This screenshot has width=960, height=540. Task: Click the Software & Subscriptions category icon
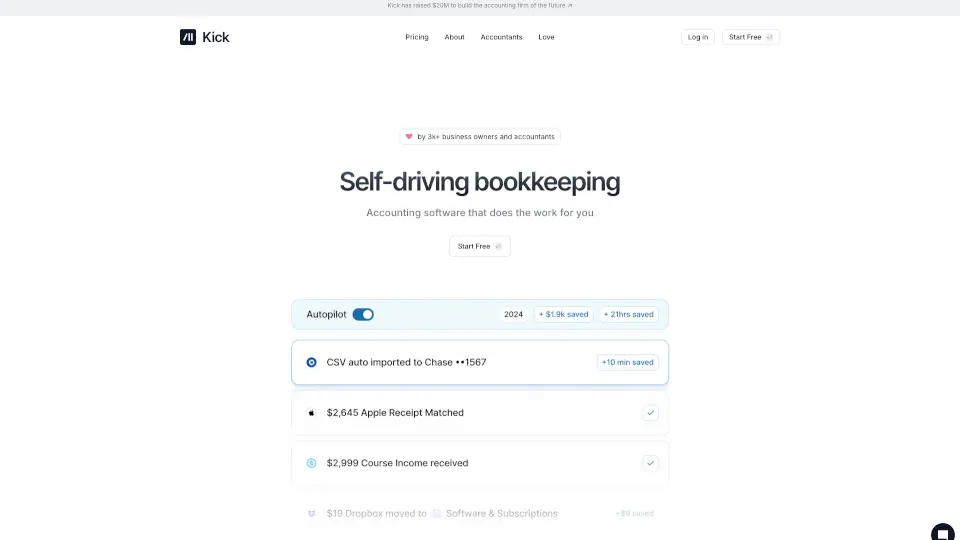[x=436, y=514]
